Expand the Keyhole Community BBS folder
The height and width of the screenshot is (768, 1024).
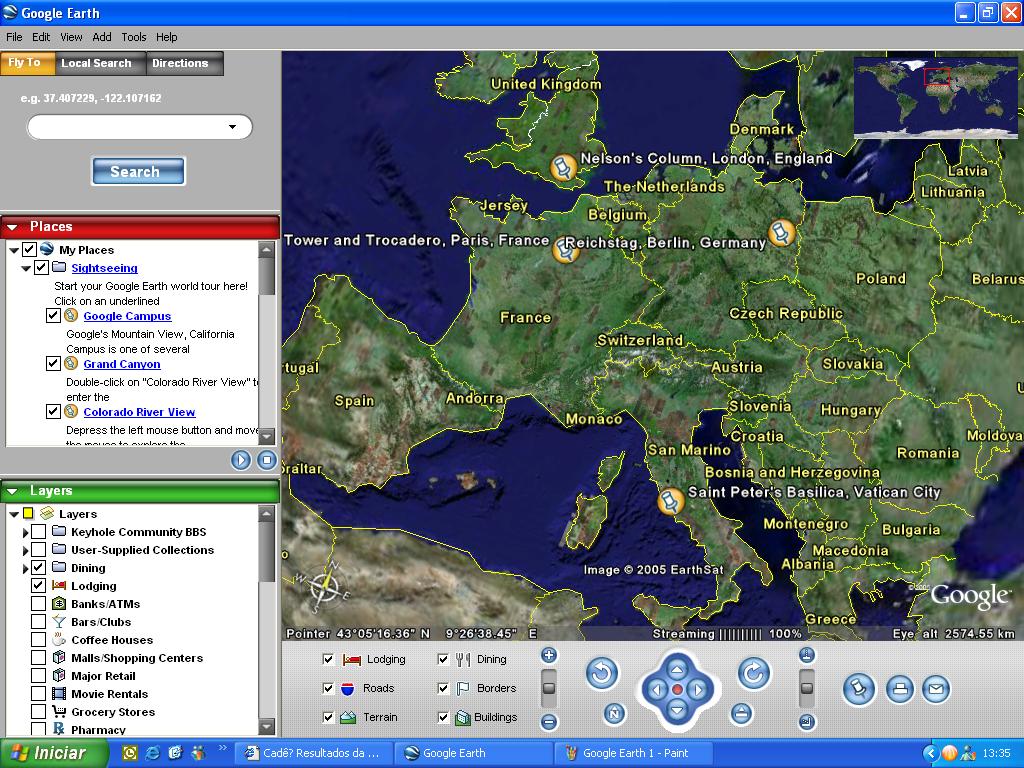click(x=25, y=533)
